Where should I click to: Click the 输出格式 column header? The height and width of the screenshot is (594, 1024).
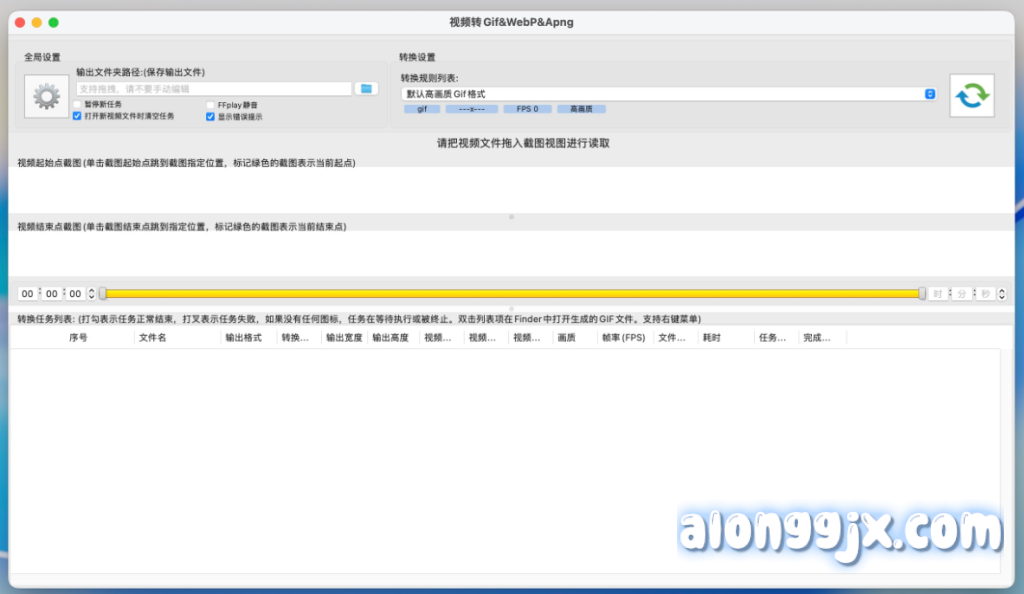243,338
